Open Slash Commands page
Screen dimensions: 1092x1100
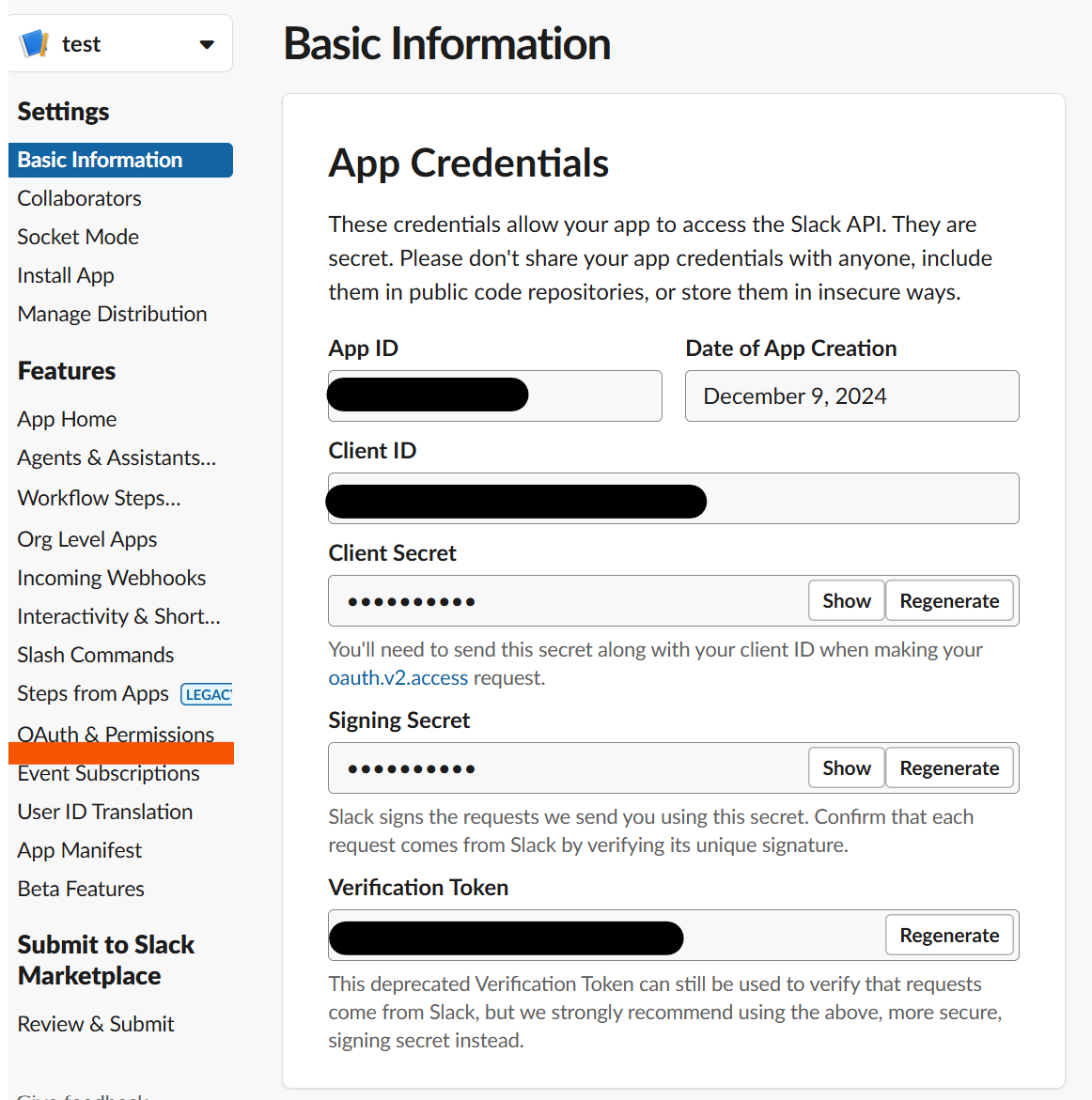96,656
